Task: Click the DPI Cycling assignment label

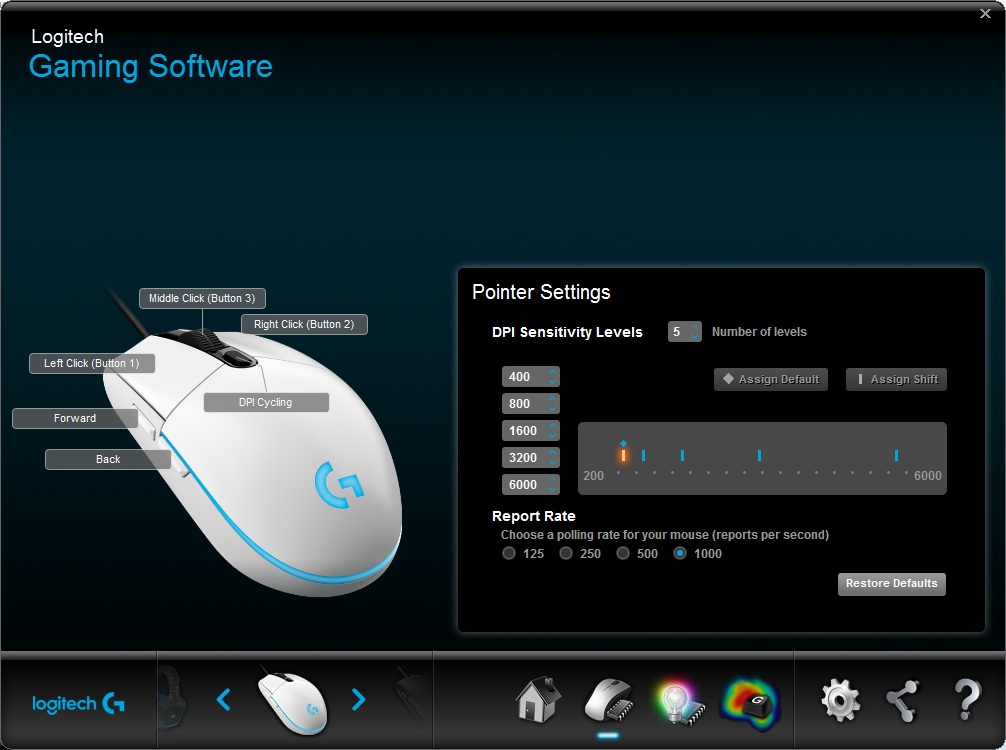Action: 266,402
